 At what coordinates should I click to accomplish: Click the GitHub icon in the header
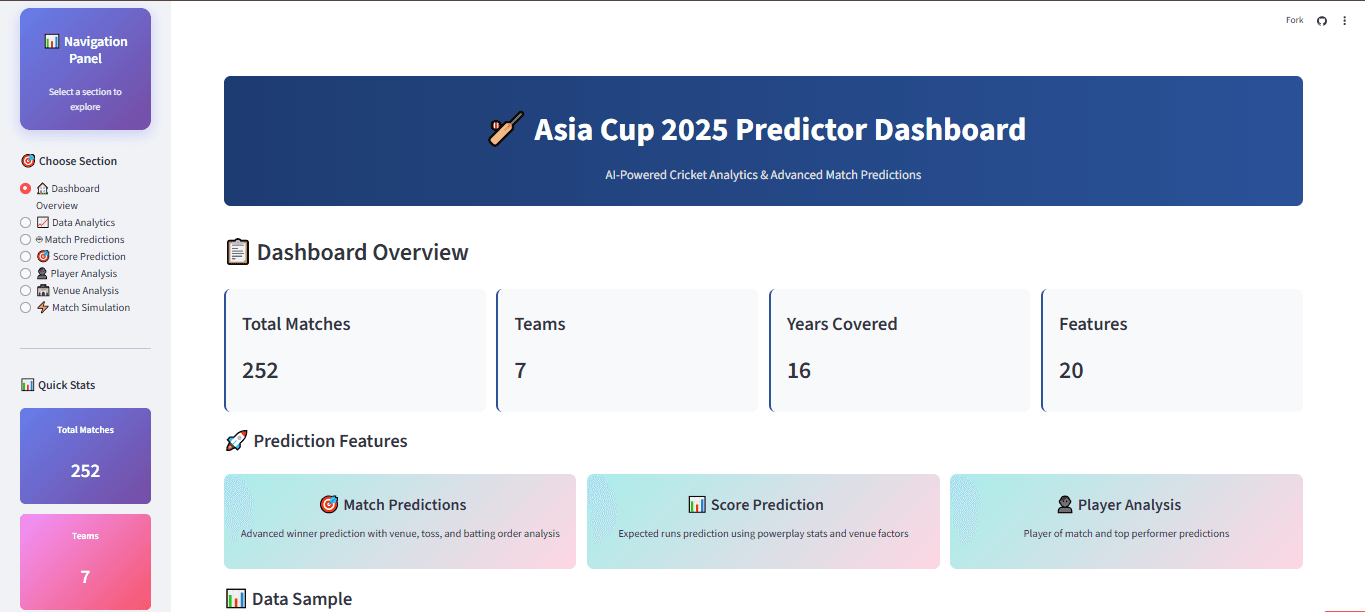1321,20
